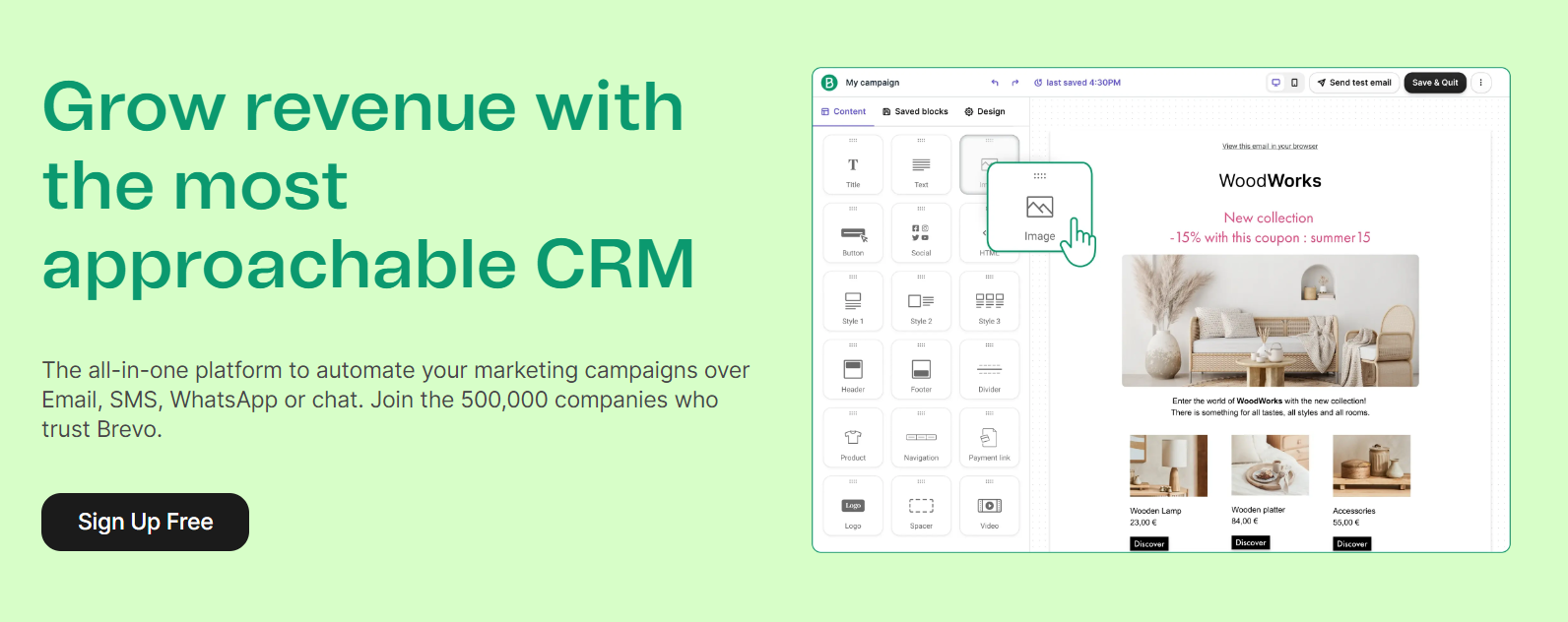Click the undo arrow icon
Screen dimensions: 1568x622
click(995, 83)
